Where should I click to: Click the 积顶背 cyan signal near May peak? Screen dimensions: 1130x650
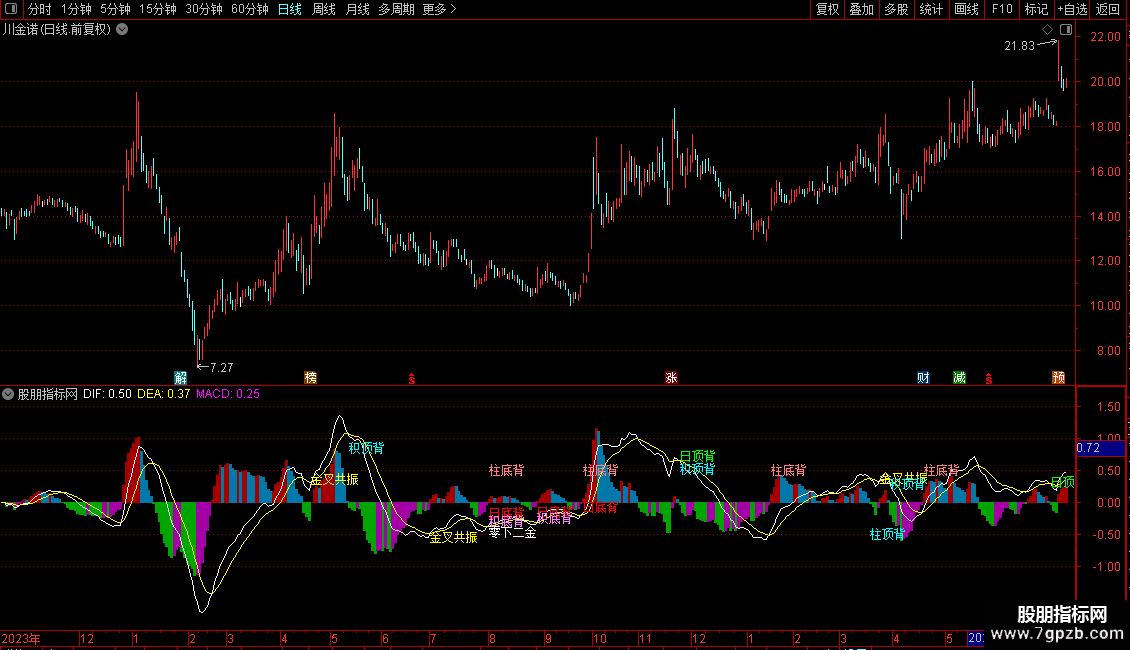[x=366, y=448]
